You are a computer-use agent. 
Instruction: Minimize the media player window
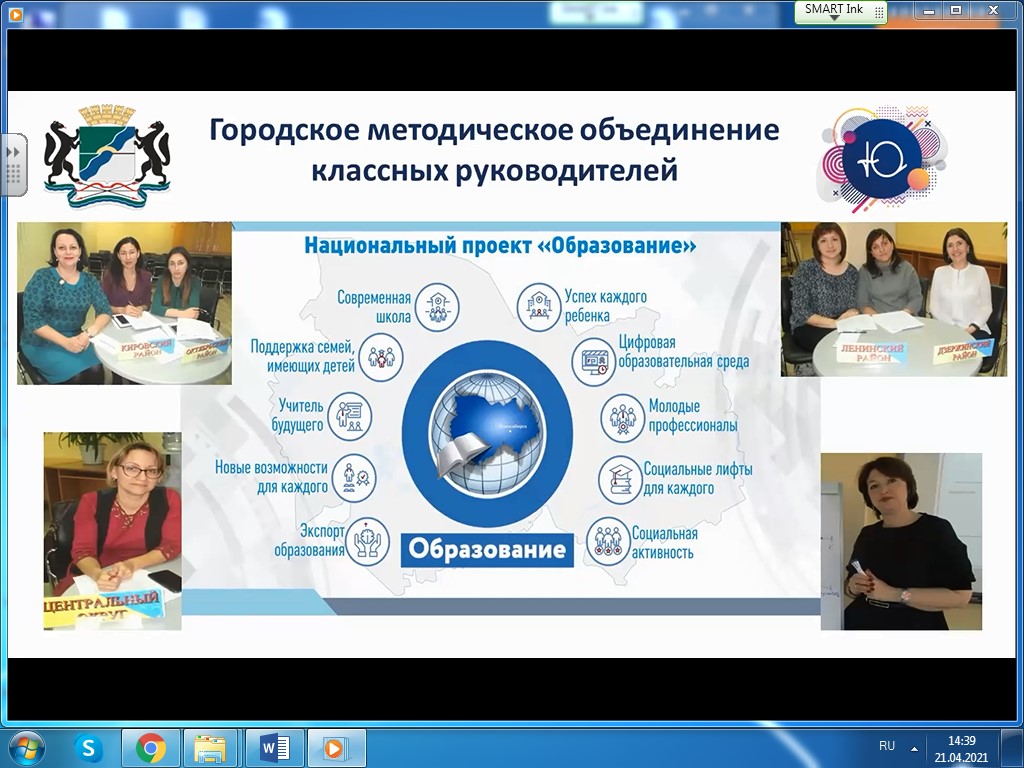(927, 12)
